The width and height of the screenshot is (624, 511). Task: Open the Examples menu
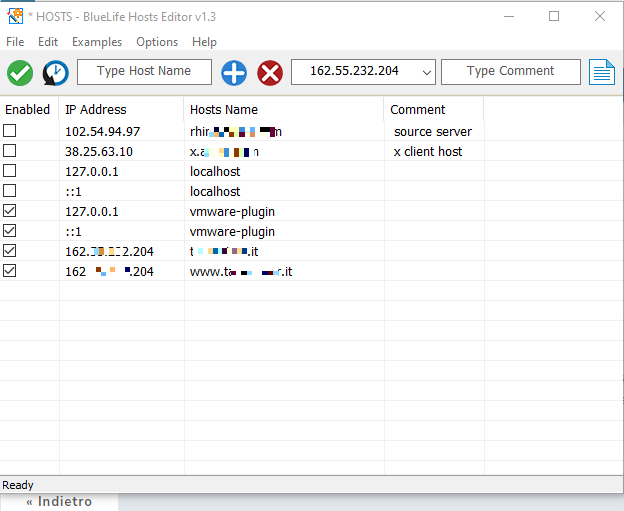point(97,42)
